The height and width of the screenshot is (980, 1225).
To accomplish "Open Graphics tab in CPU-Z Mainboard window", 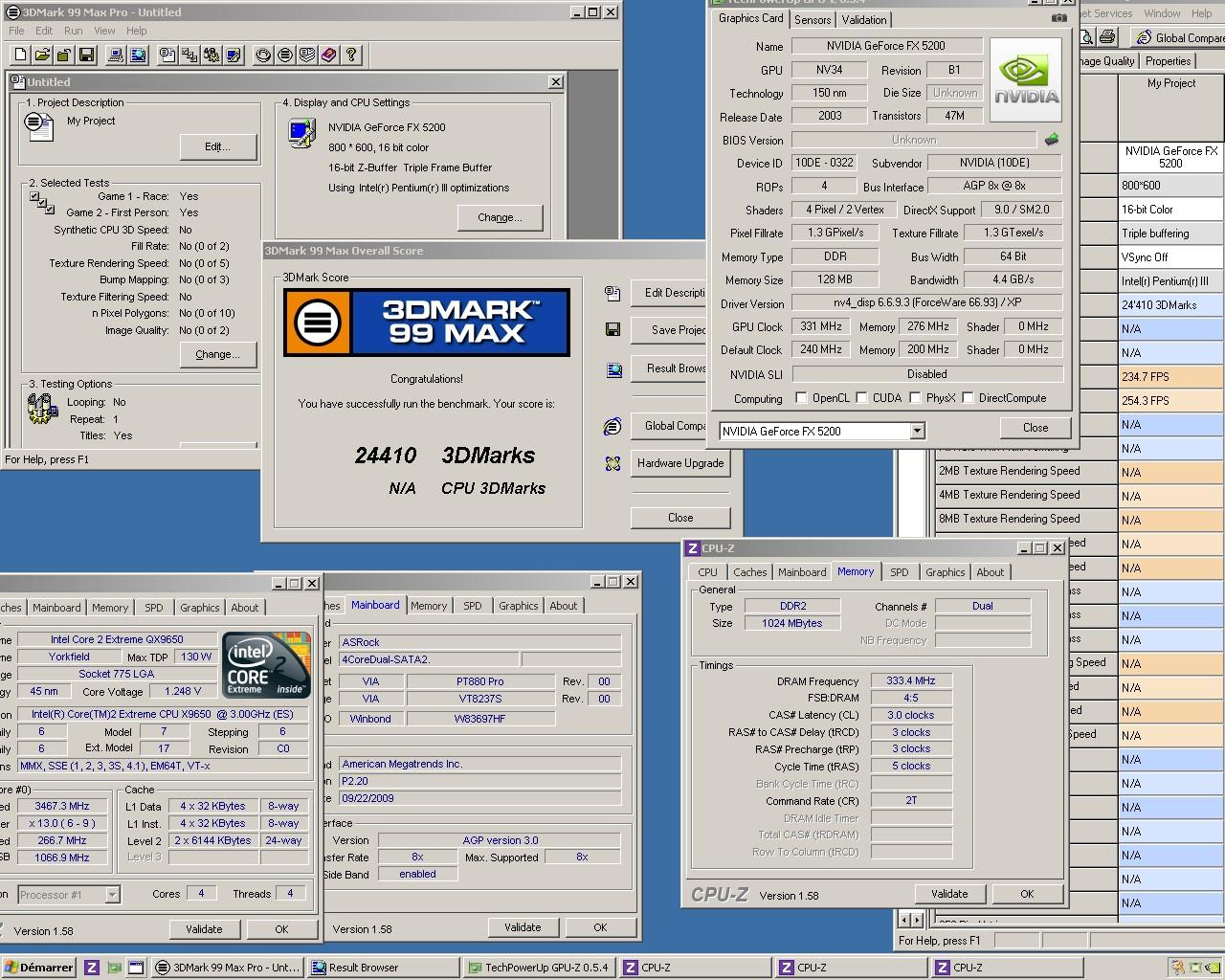I will click(519, 606).
